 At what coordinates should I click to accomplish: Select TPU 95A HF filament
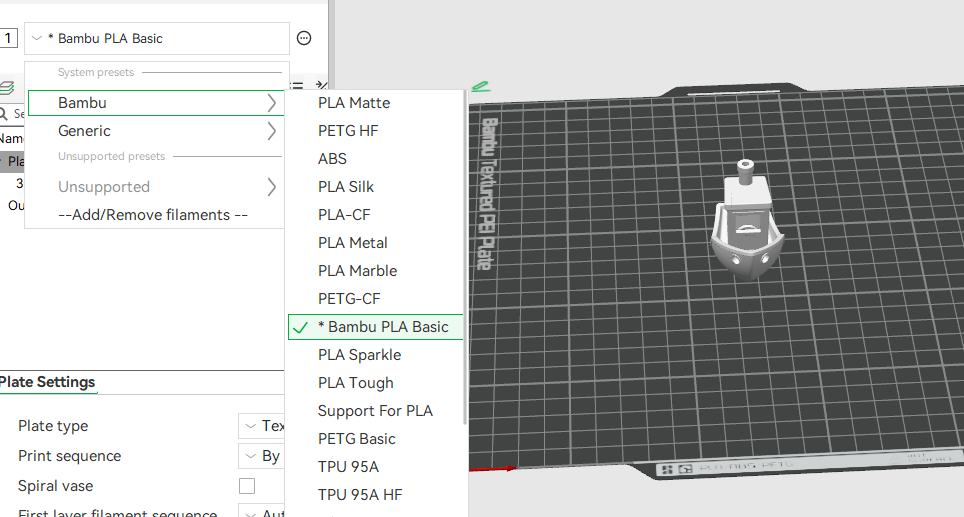[x=360, y=495]
